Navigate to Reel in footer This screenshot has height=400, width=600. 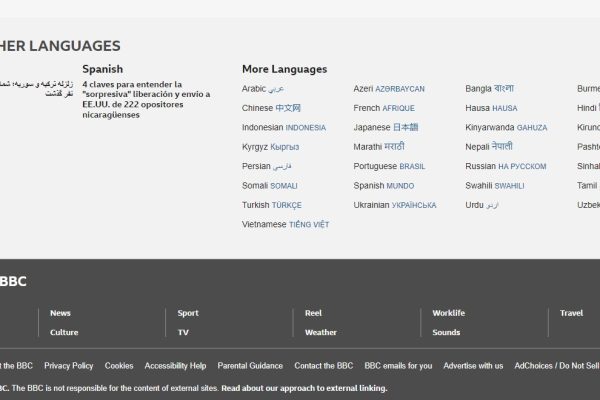click(313, 313)
